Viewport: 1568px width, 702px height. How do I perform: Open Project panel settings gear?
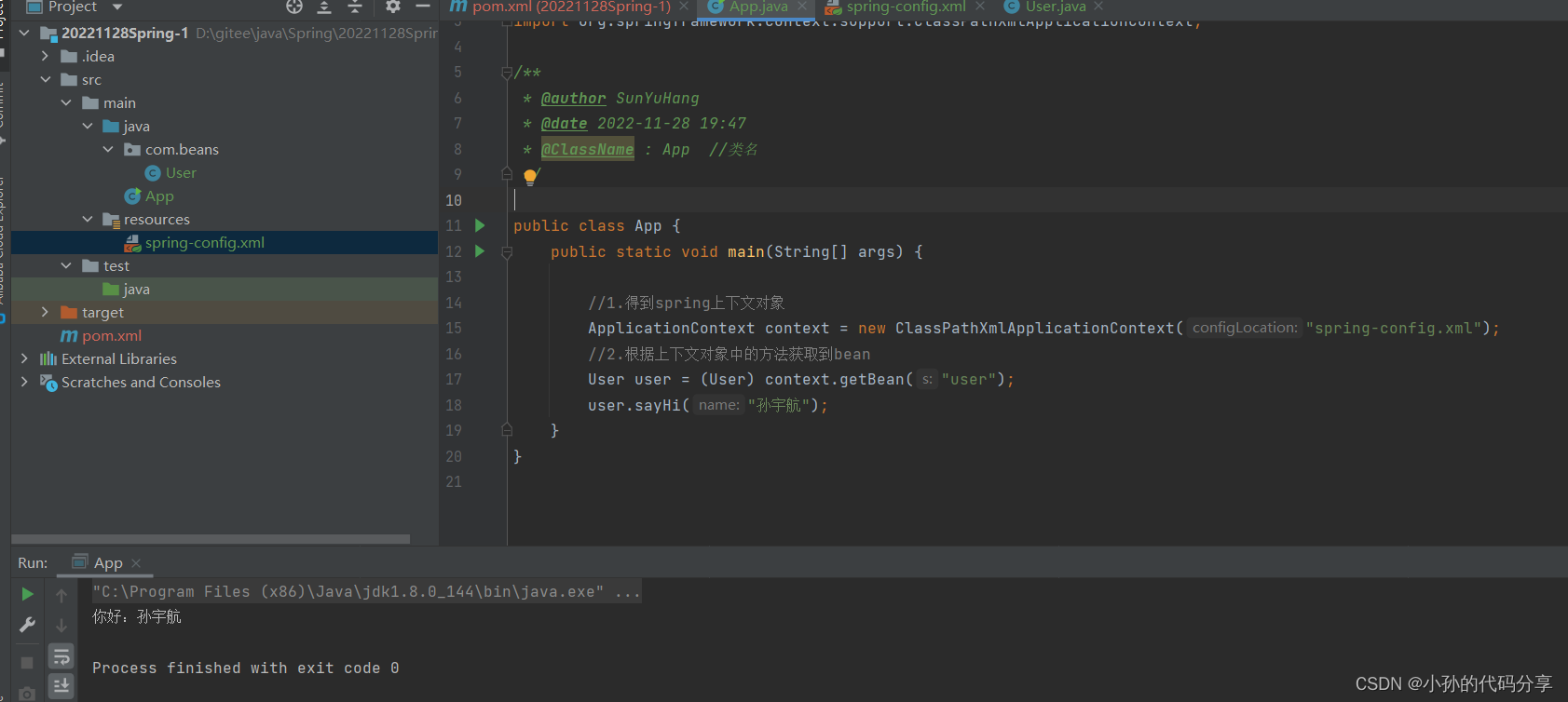[393, 7]
